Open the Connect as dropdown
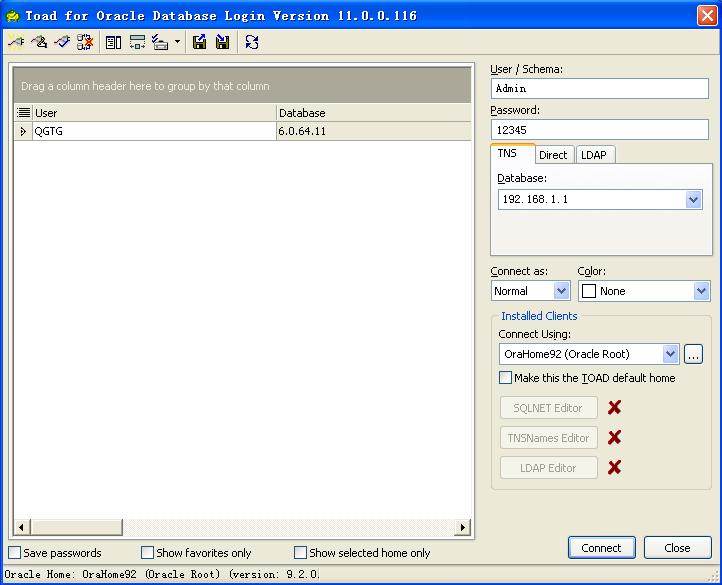 pyautogui.click(x=561, y=291)
